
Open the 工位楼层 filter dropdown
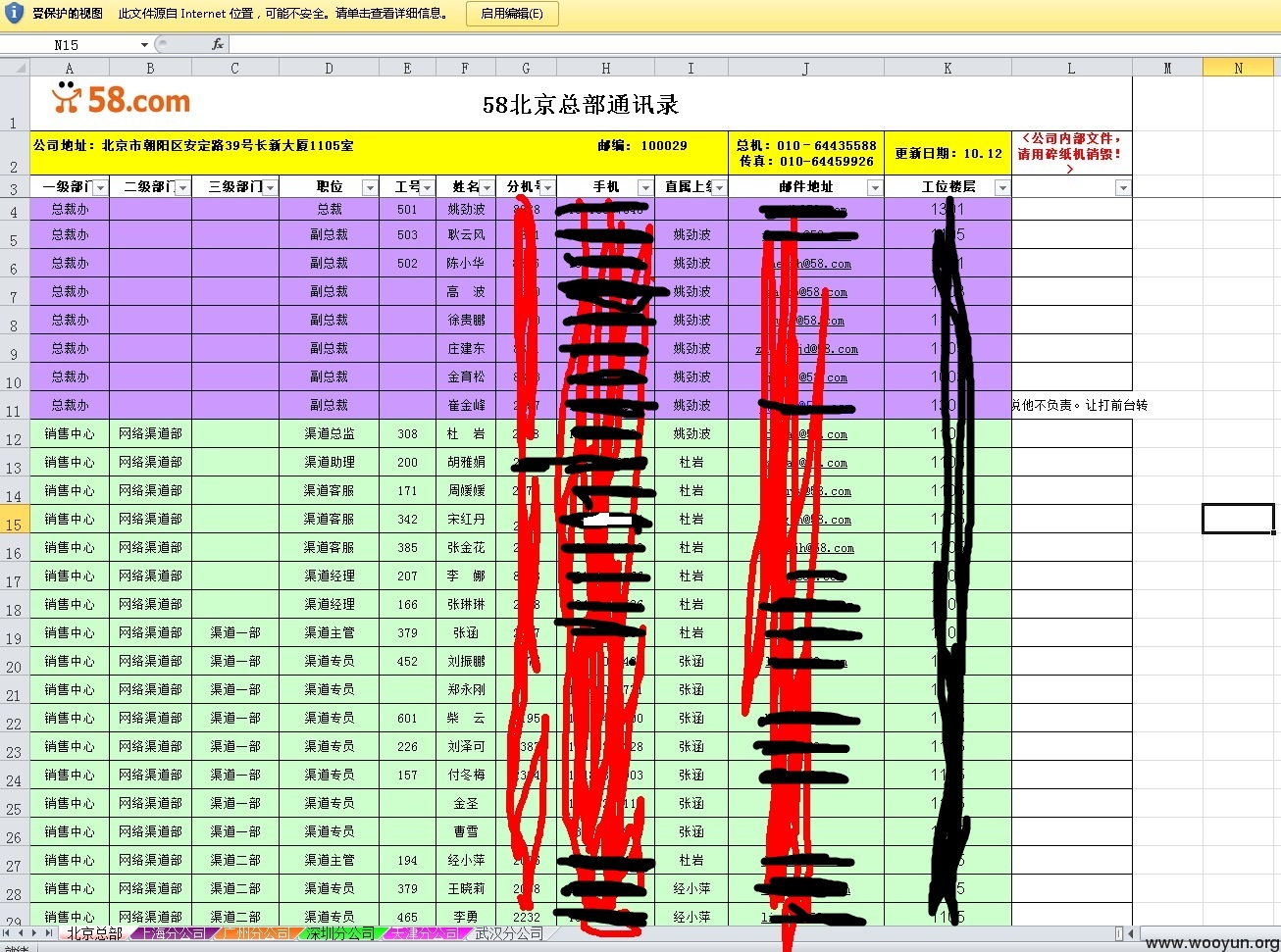pos(1002,187)
